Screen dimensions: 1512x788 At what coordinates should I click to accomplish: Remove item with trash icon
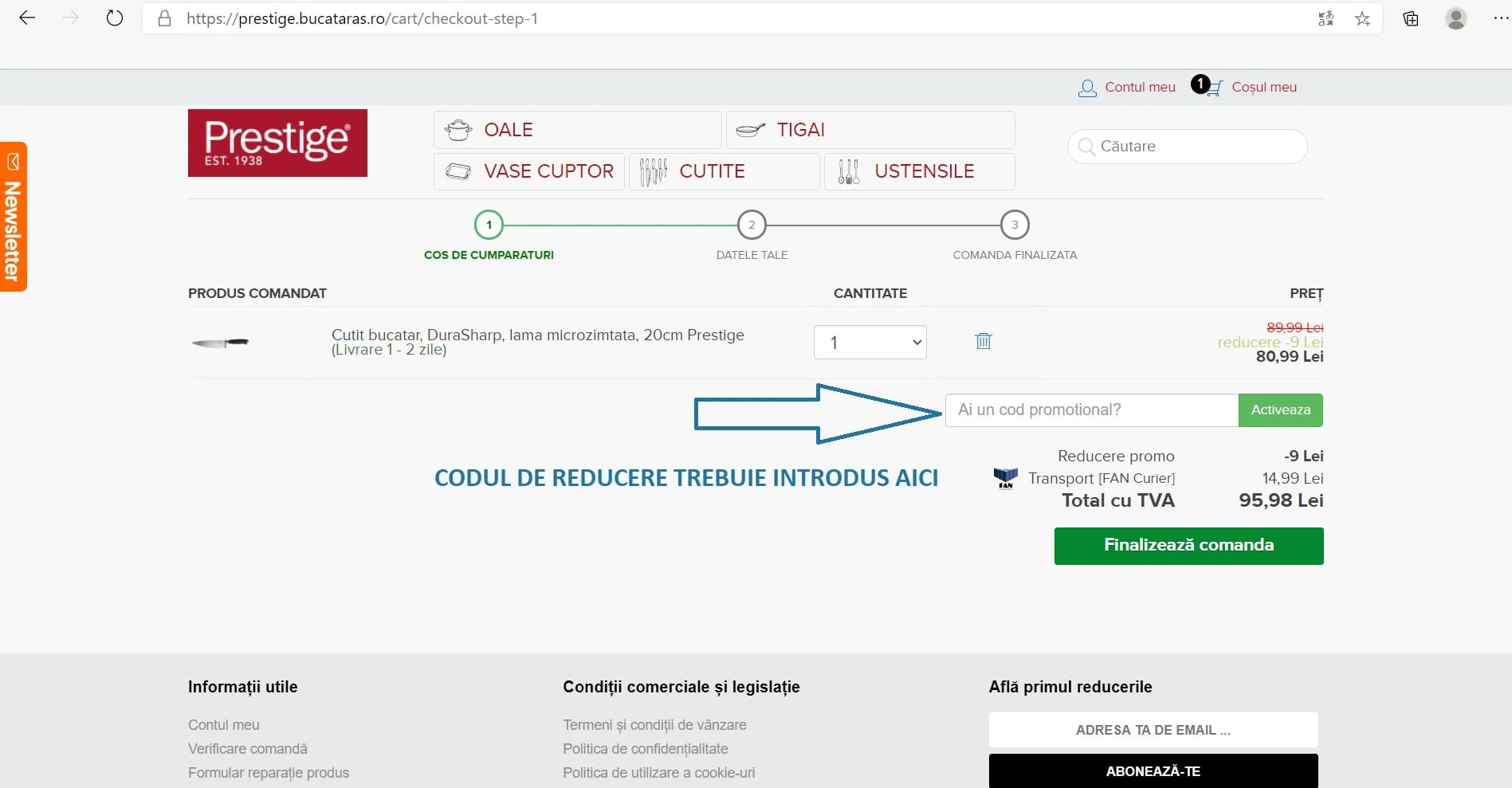click(984, 341)
